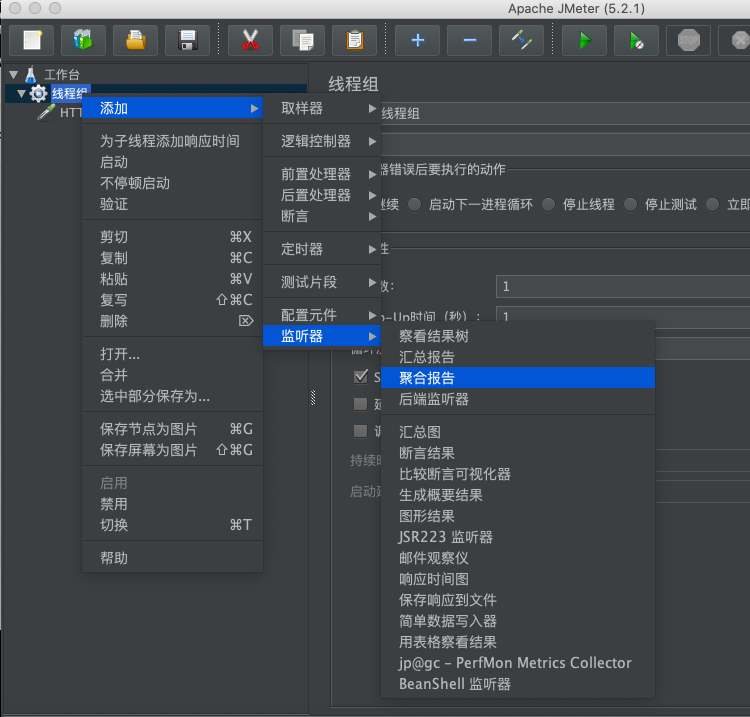The width and height of the screenshot is (750, 717).
Task: Click the Save floppy disk icon
Action: (188, 40)
